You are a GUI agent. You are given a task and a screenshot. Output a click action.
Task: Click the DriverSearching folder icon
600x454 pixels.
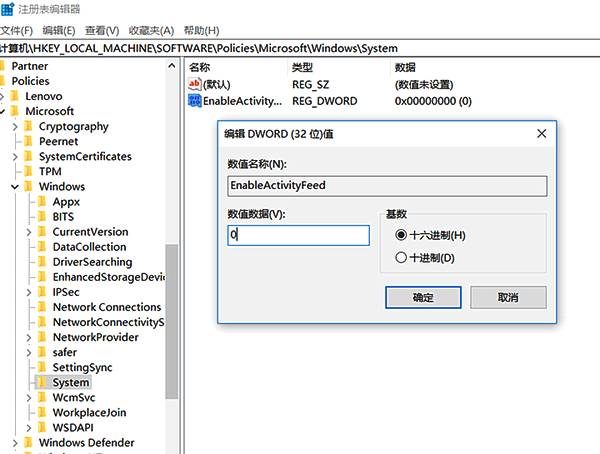coord(42,262)
